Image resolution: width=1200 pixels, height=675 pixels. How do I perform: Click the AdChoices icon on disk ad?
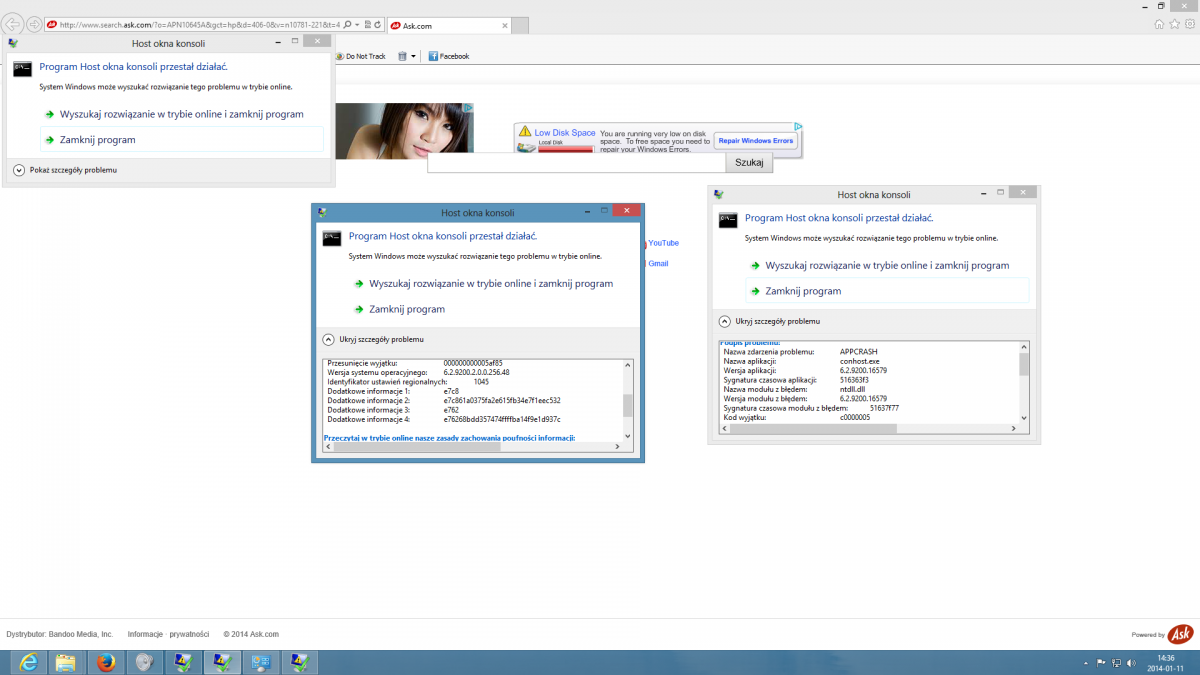click(x=798, y=127)
